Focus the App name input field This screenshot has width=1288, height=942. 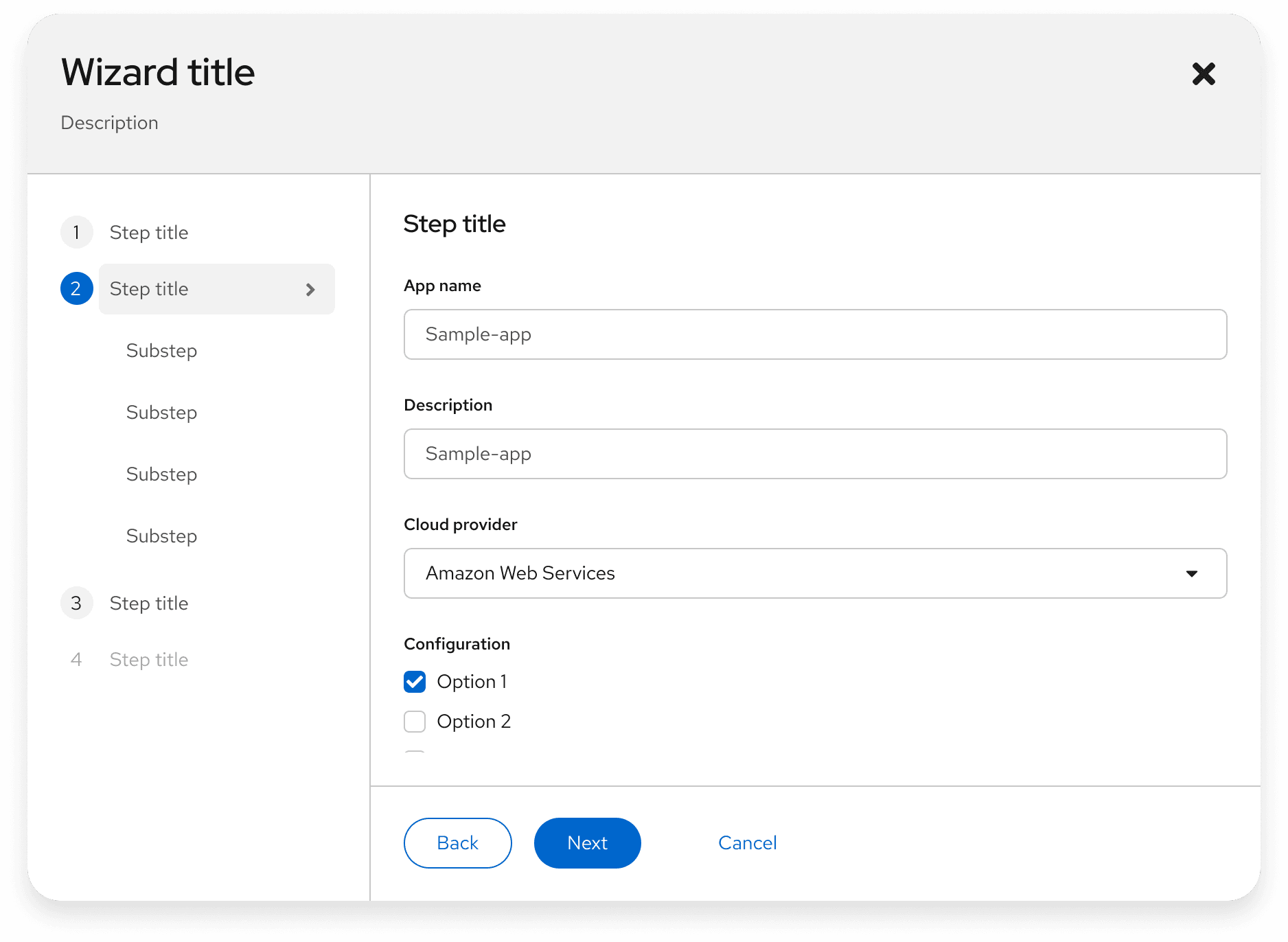(x=814, y=334)
